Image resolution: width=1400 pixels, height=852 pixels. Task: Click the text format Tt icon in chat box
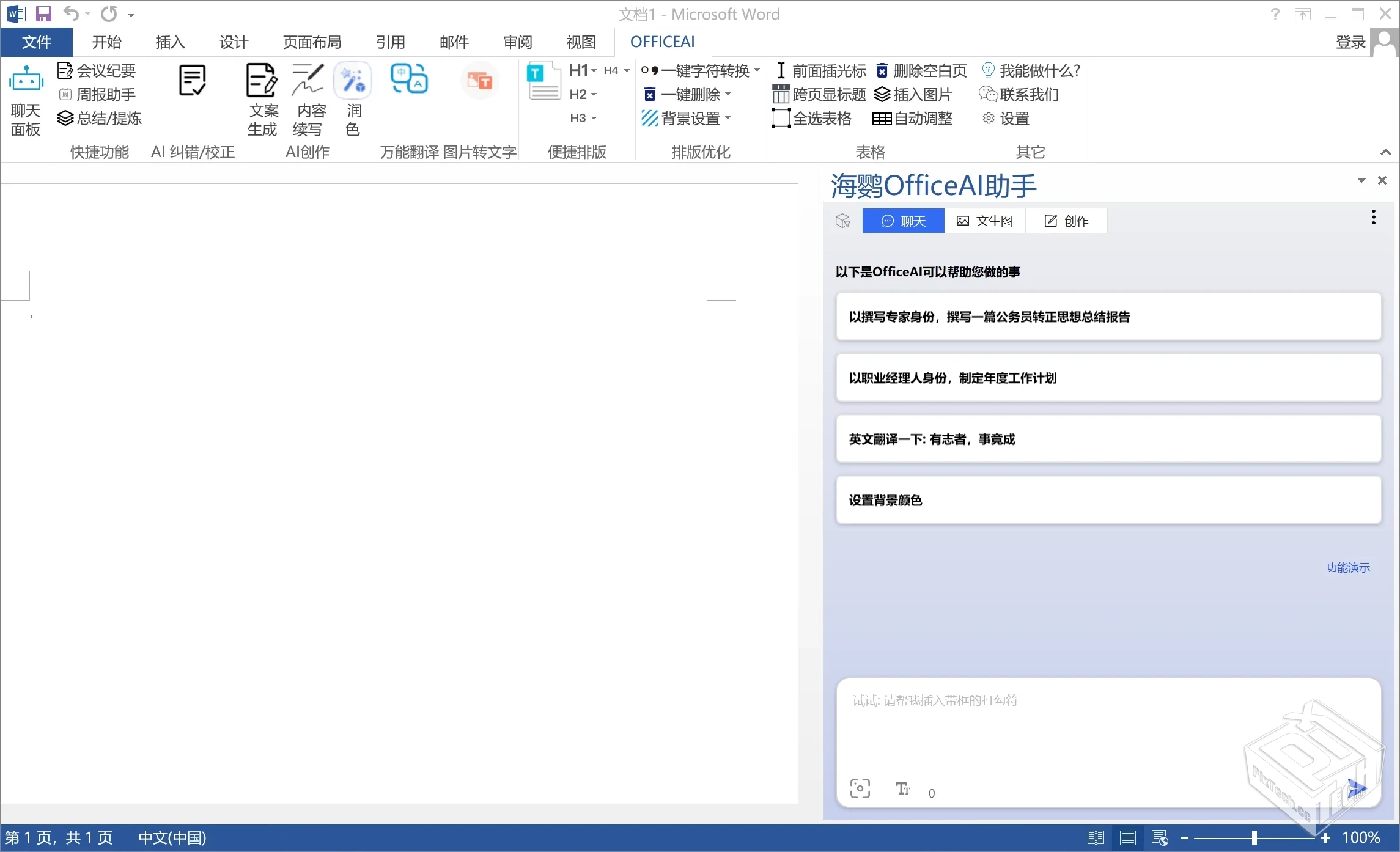902,789
